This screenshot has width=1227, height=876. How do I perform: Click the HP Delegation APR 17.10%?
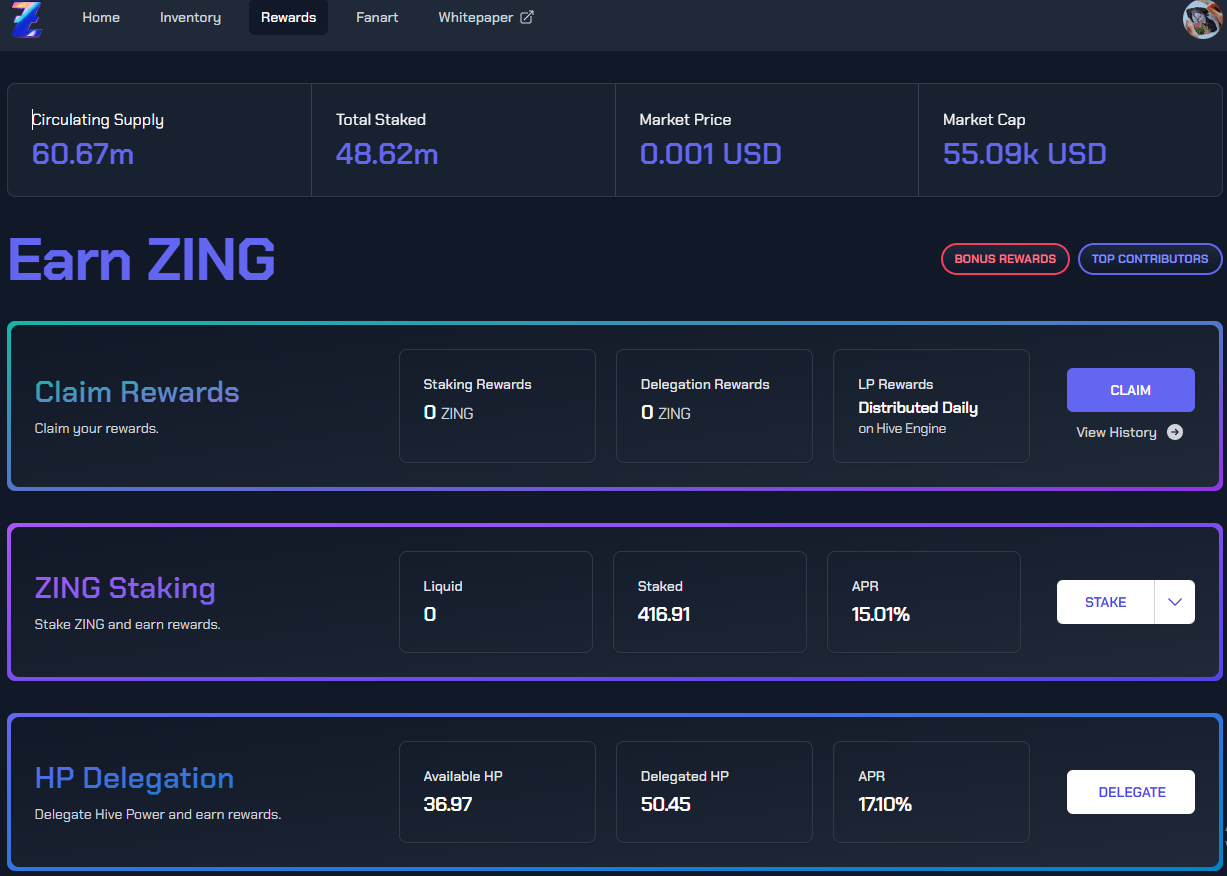tap(885, 804)
